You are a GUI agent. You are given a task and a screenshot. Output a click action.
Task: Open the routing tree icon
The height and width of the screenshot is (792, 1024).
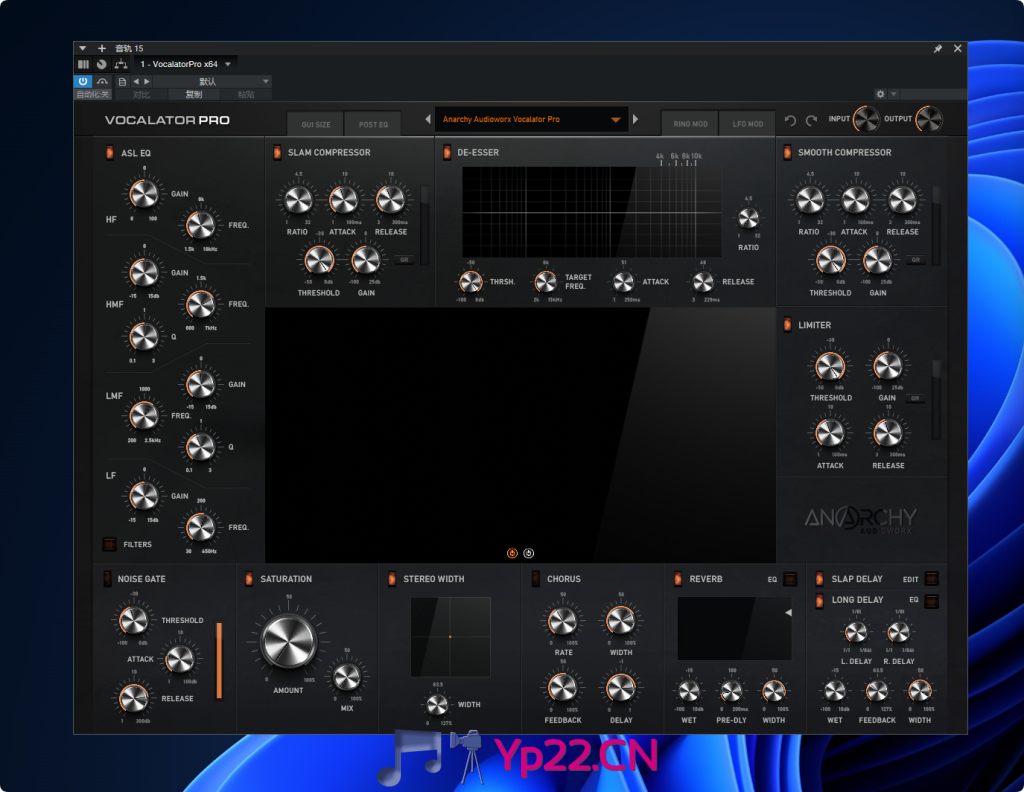pyautogui.click(x=121, y=64)
